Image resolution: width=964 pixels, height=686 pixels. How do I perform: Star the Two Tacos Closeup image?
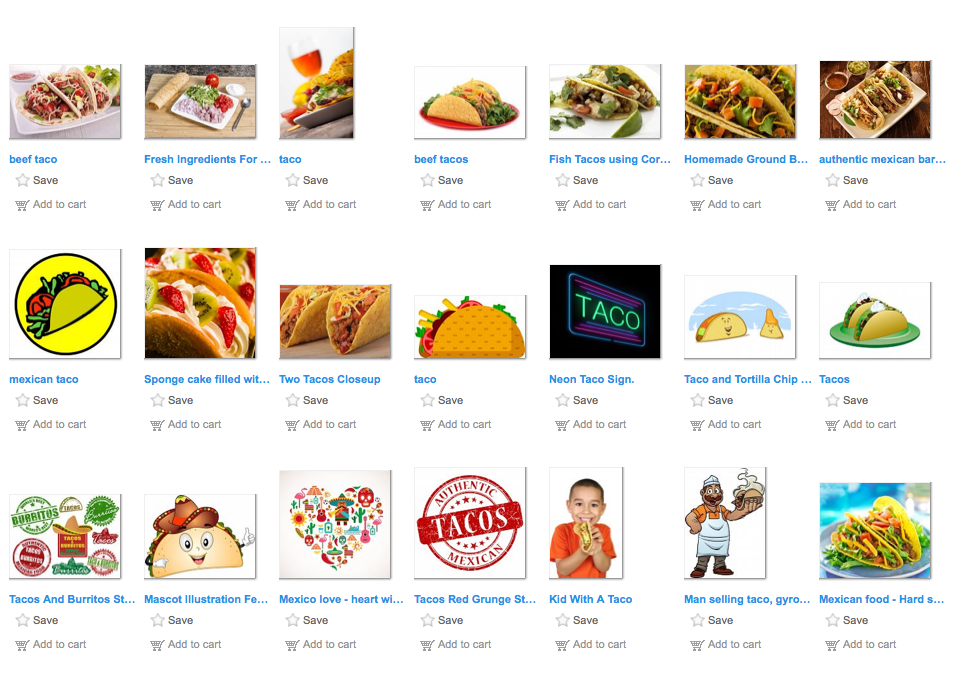pos(293,400)
